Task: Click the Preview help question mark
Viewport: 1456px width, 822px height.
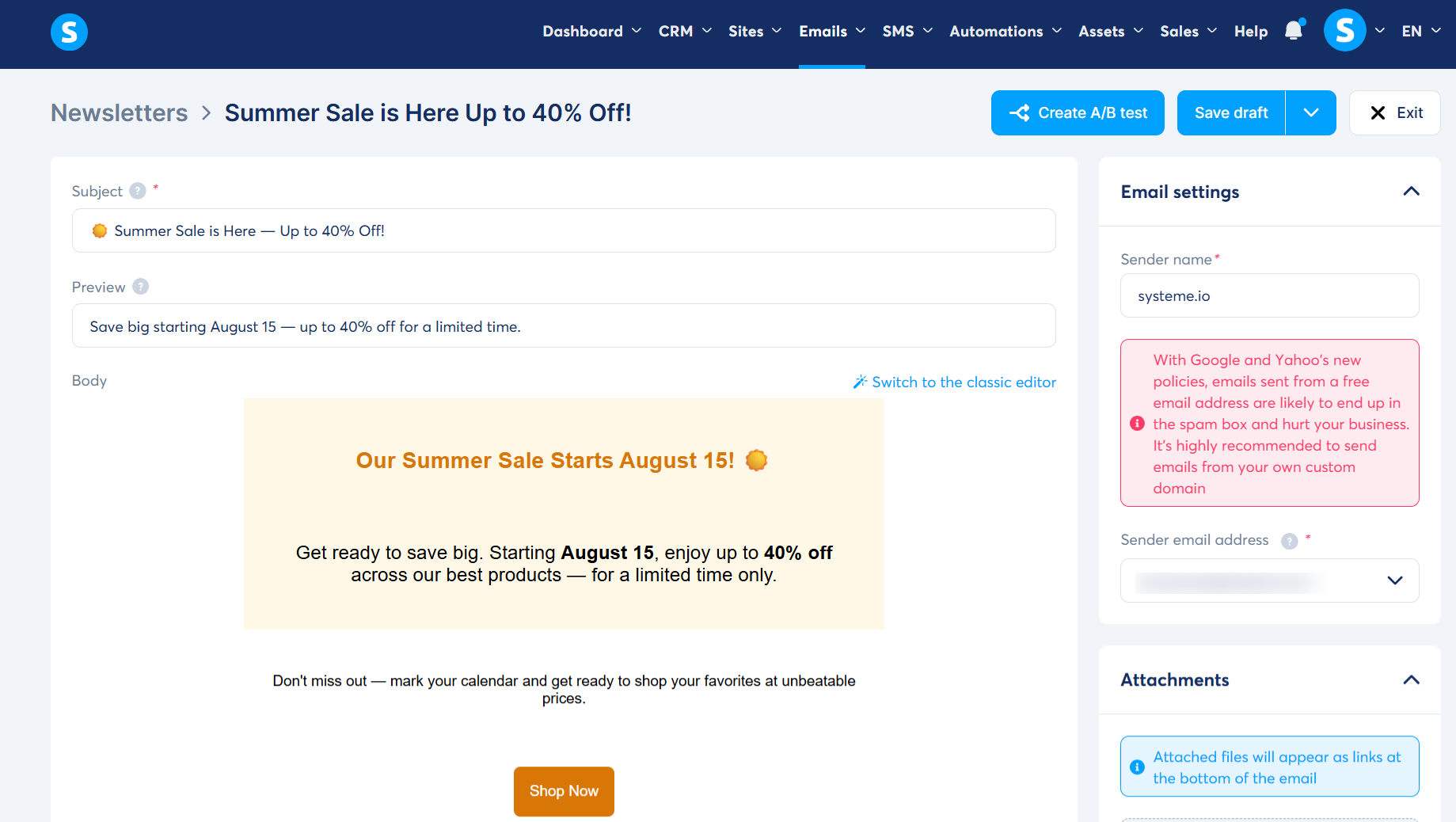Action: [141, 287]
